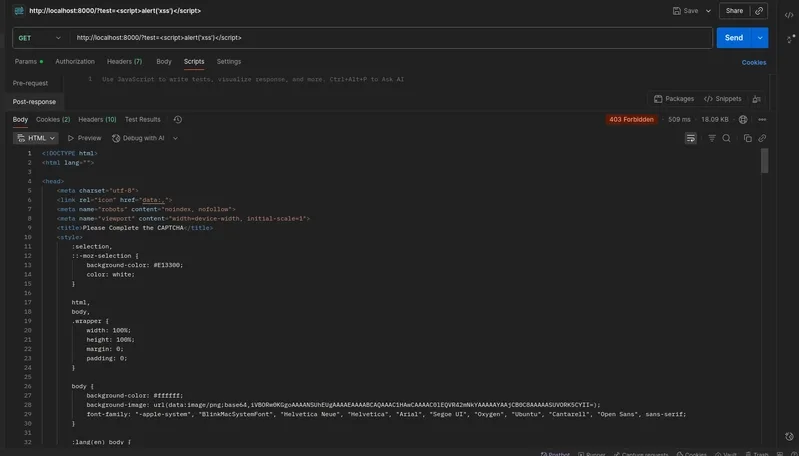The width and height of the screenshot is (799, 456).
Task: Click the 18.09 KB response size
Action: pyautogui.click(x=714, y=120)
